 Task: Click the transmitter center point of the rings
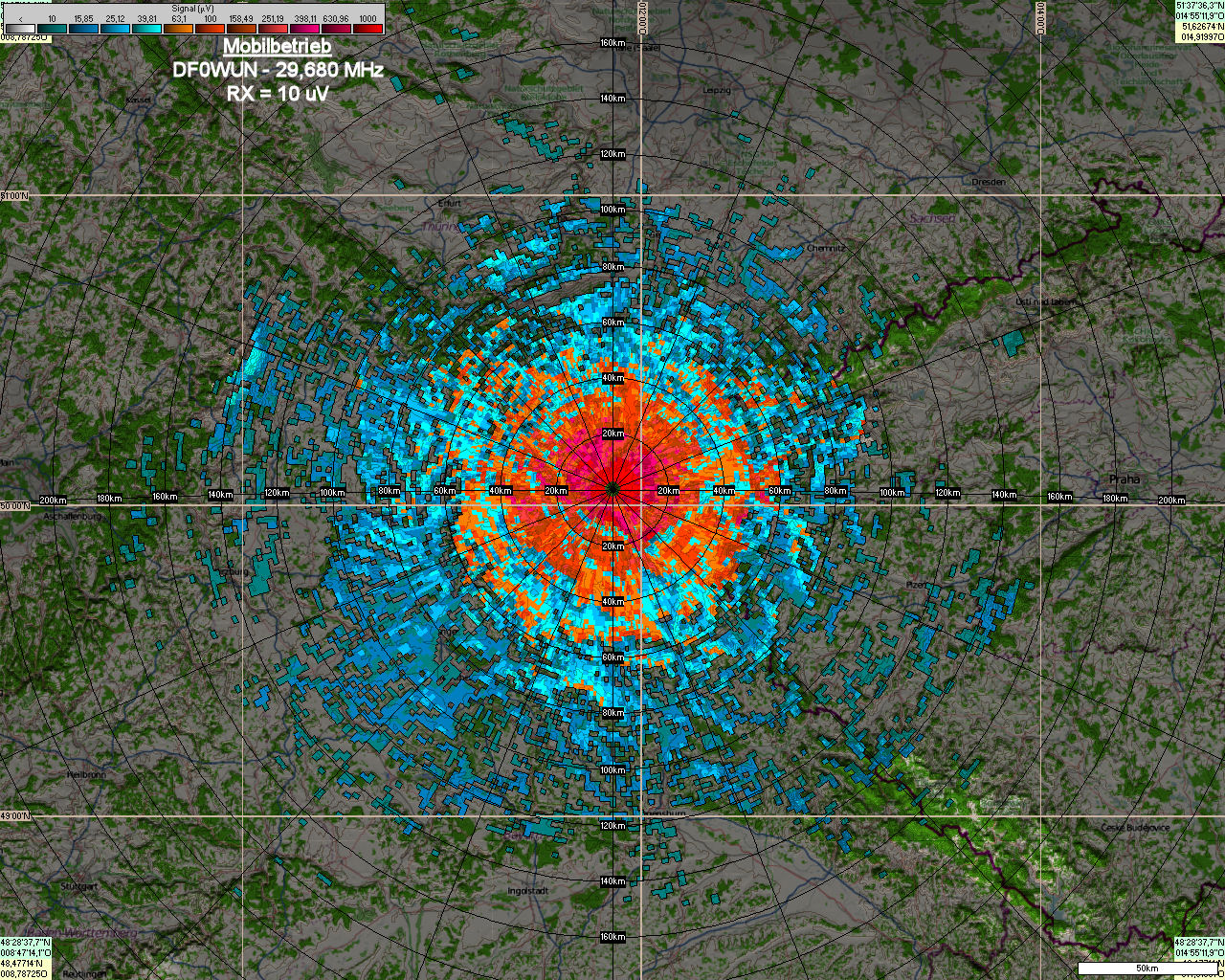pos(612,489)
